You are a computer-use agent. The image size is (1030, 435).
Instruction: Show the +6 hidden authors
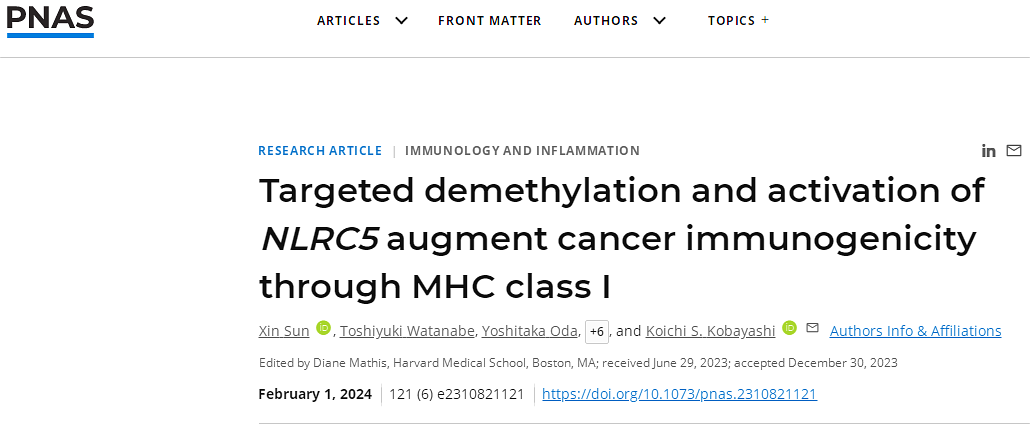click(x=597, y=332)
